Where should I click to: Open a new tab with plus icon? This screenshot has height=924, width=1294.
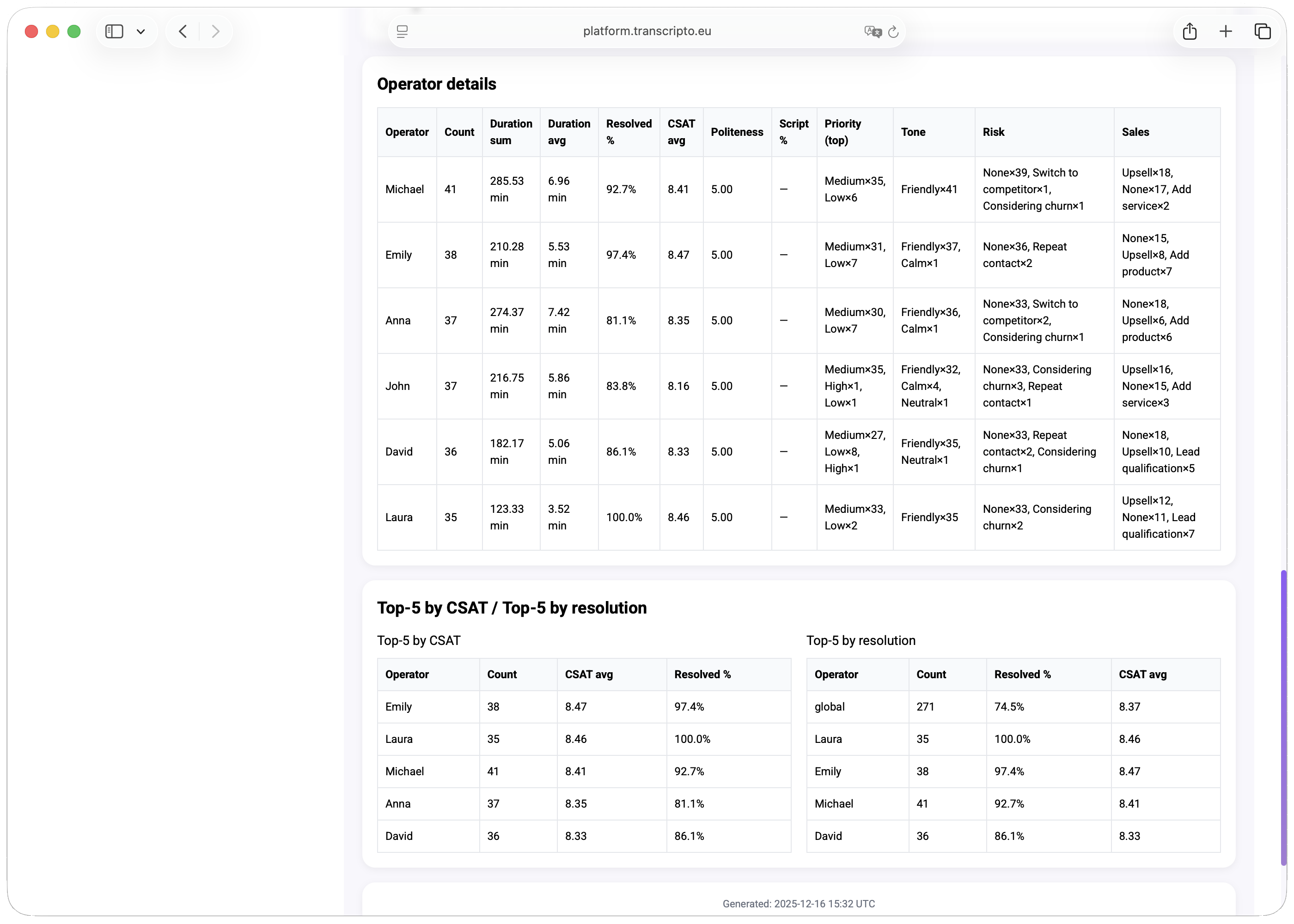click(x=1226, y=31)
